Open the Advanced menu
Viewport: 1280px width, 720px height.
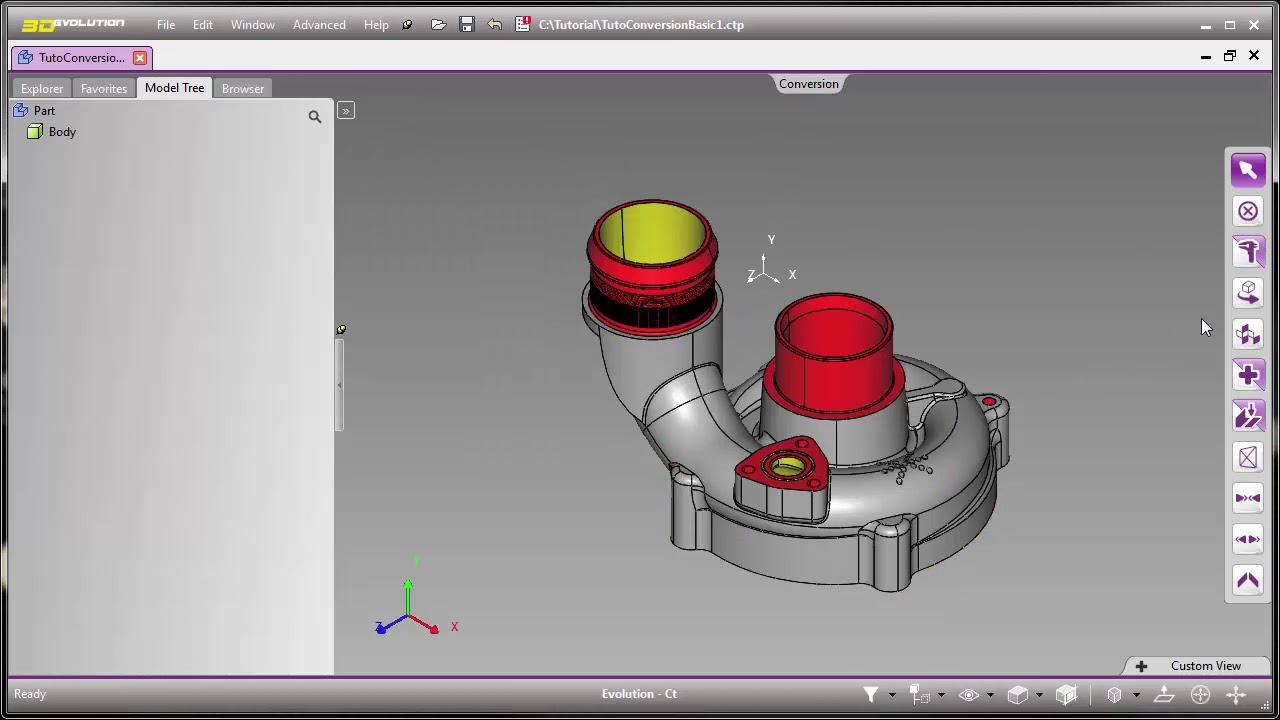tap(319, 25)
